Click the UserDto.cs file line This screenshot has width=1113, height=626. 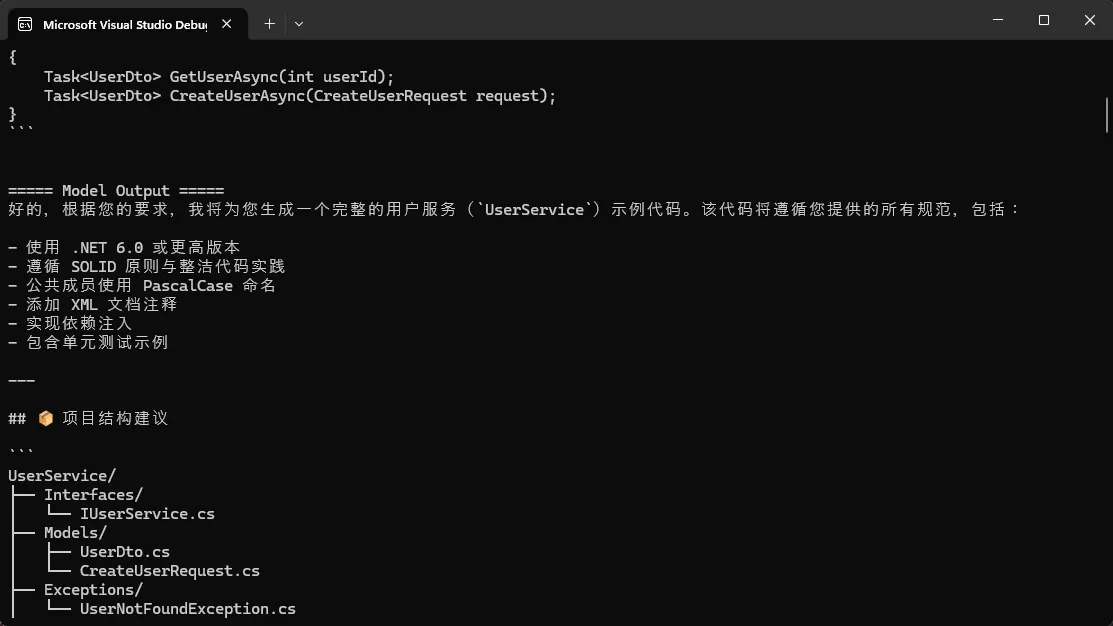coord(124,552)
